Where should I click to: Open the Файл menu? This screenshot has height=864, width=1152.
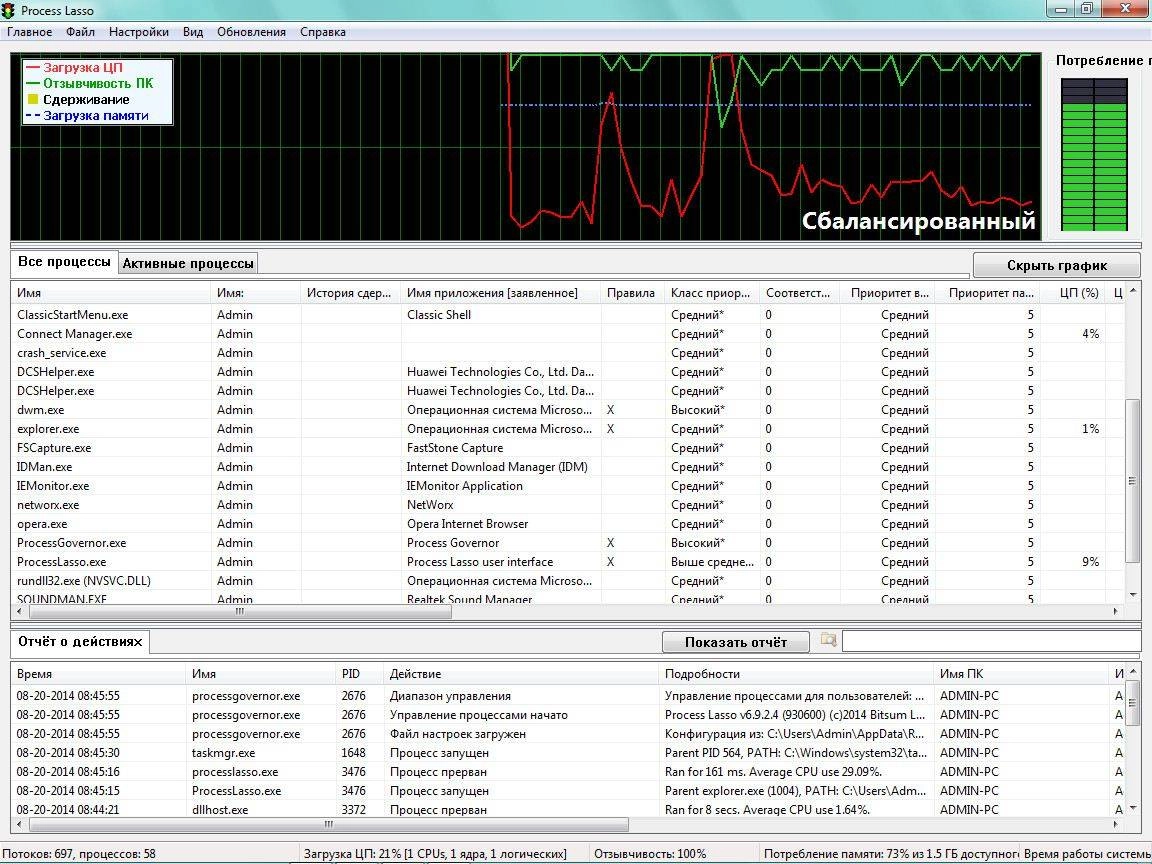80,32
